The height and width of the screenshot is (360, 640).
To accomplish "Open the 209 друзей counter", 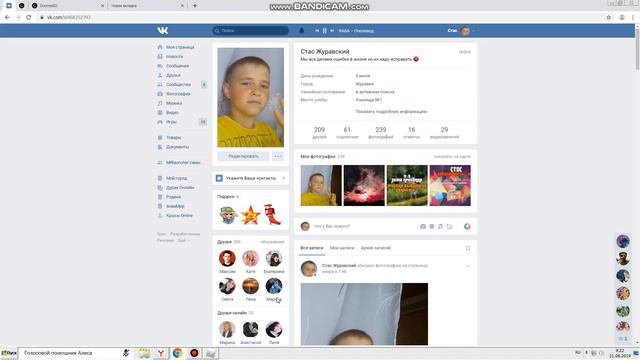I will [x=319, y=133].
